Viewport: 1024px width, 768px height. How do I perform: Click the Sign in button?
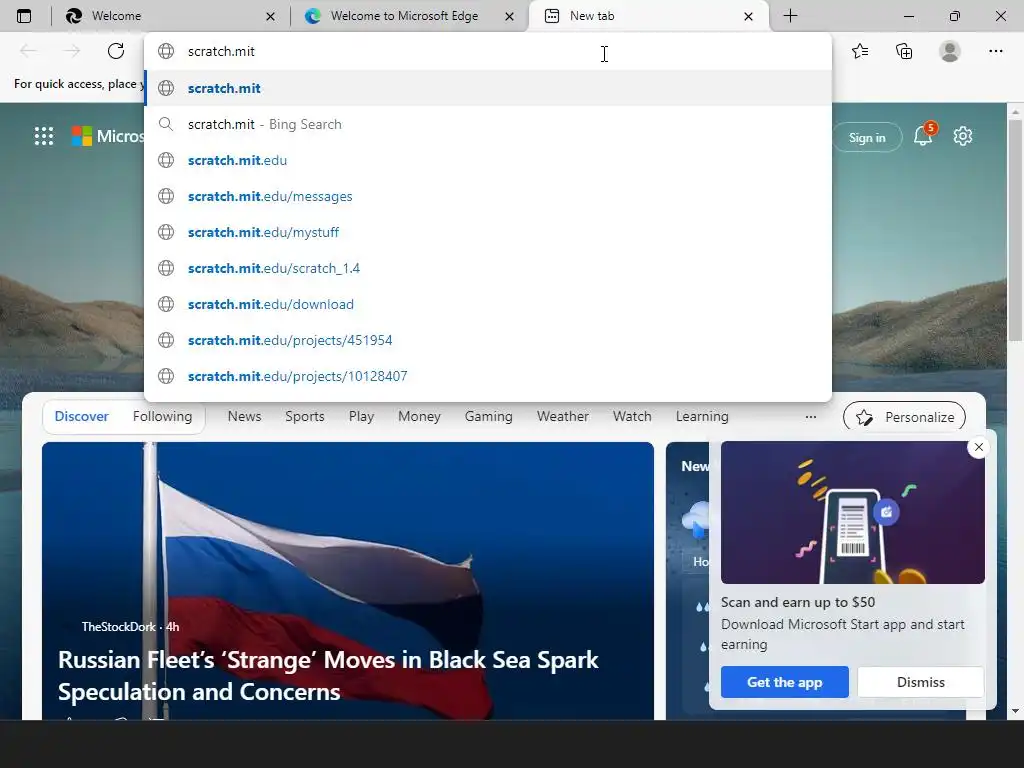(x=867, y=137)
